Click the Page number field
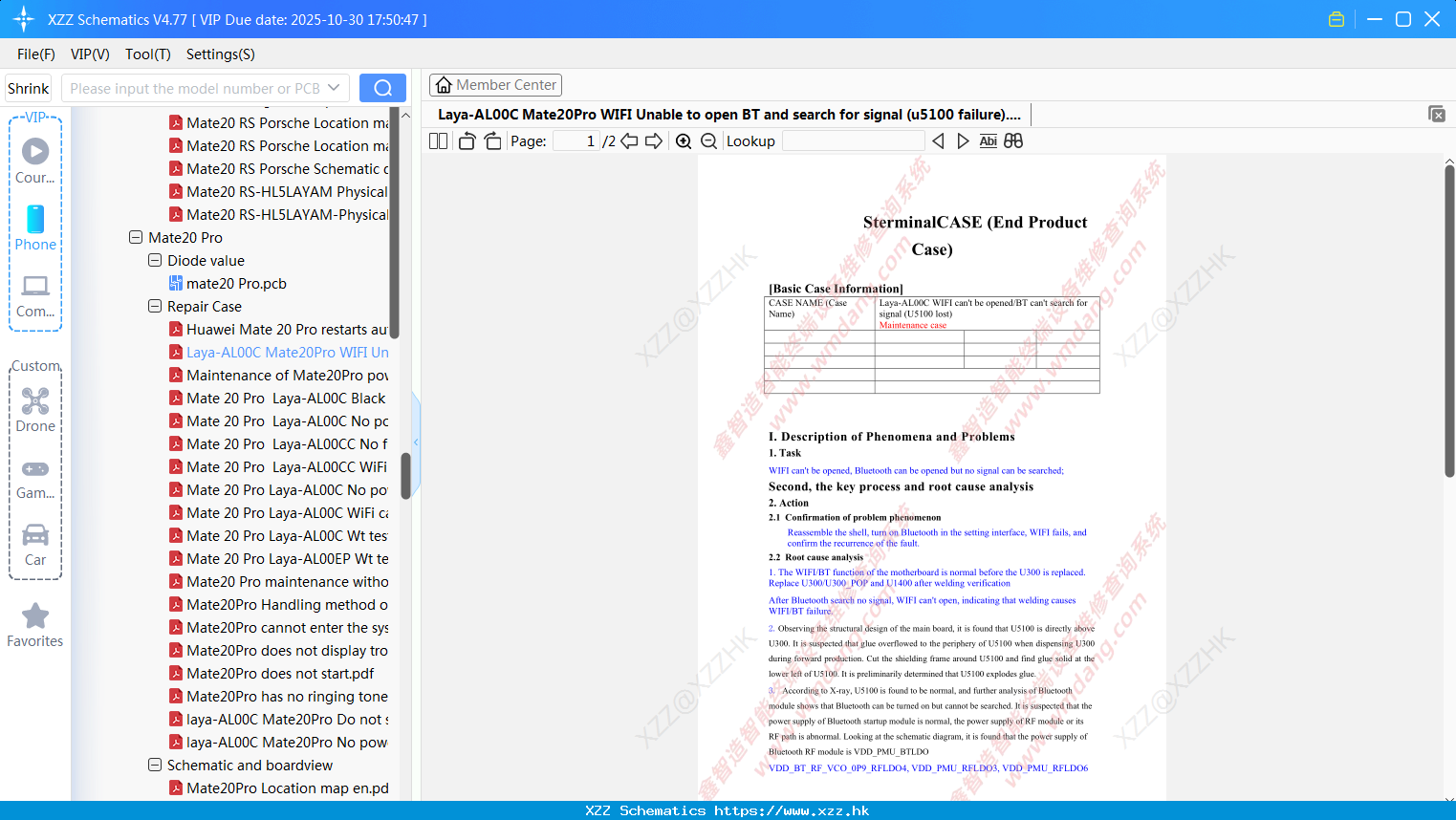1456x820 pixels. pos(576,140)
